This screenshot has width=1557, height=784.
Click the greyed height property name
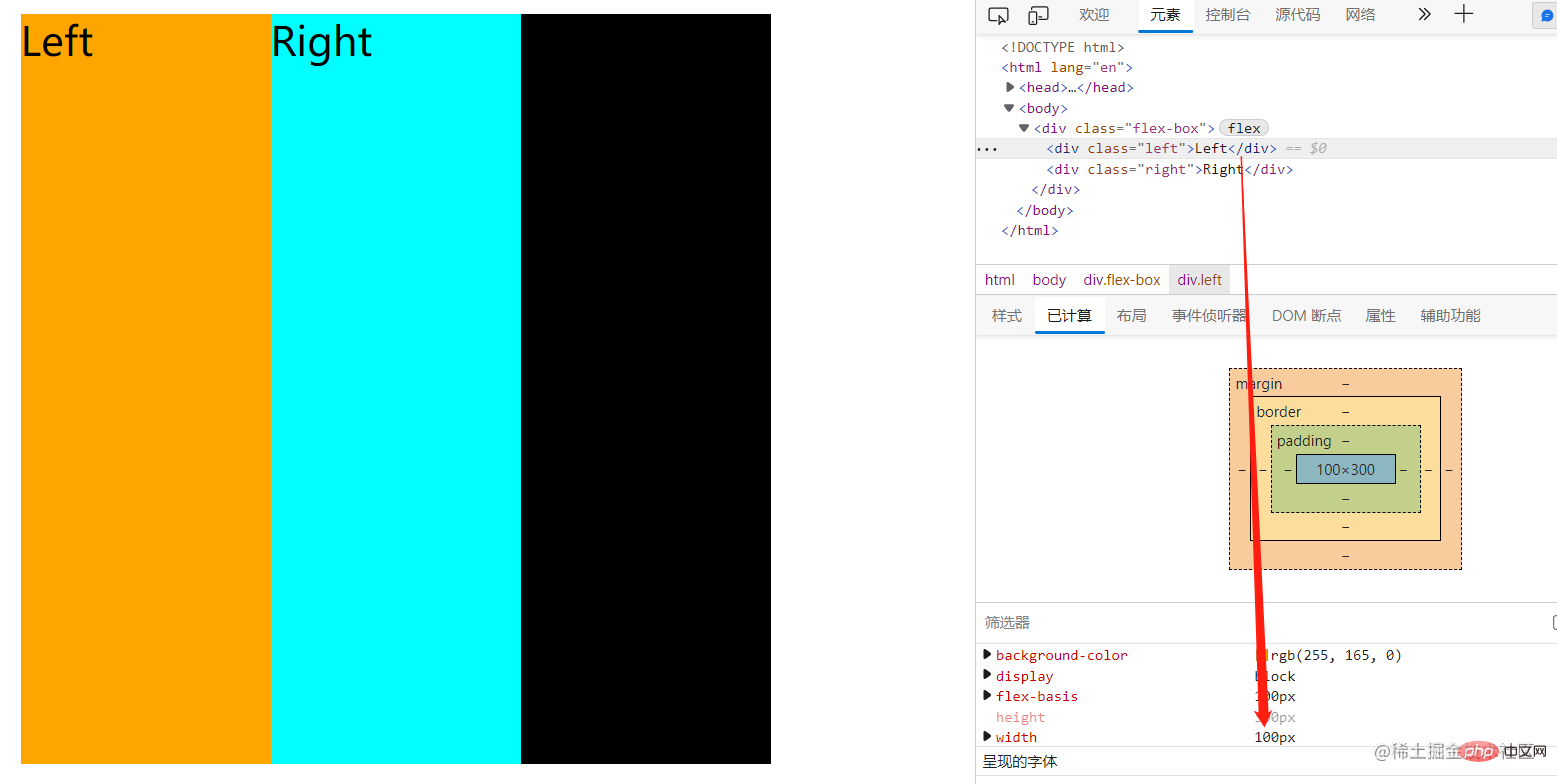pyautogui.click(x=1020, y=717)
